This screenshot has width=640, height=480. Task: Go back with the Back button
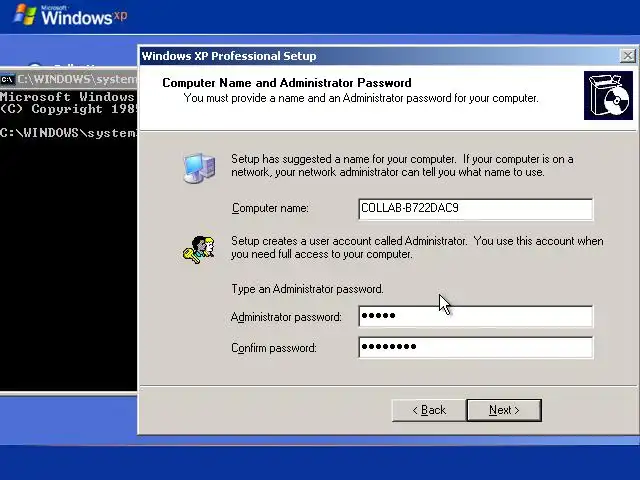click(x=429, y=410)
